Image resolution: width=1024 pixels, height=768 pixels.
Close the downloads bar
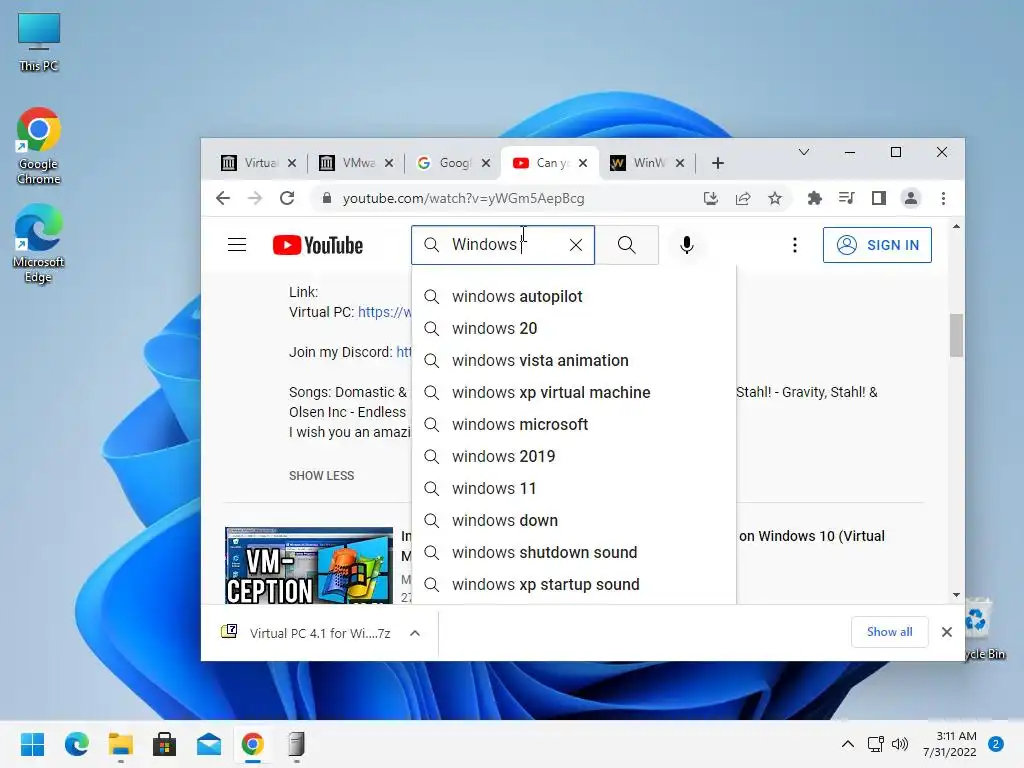coord(946,632)
